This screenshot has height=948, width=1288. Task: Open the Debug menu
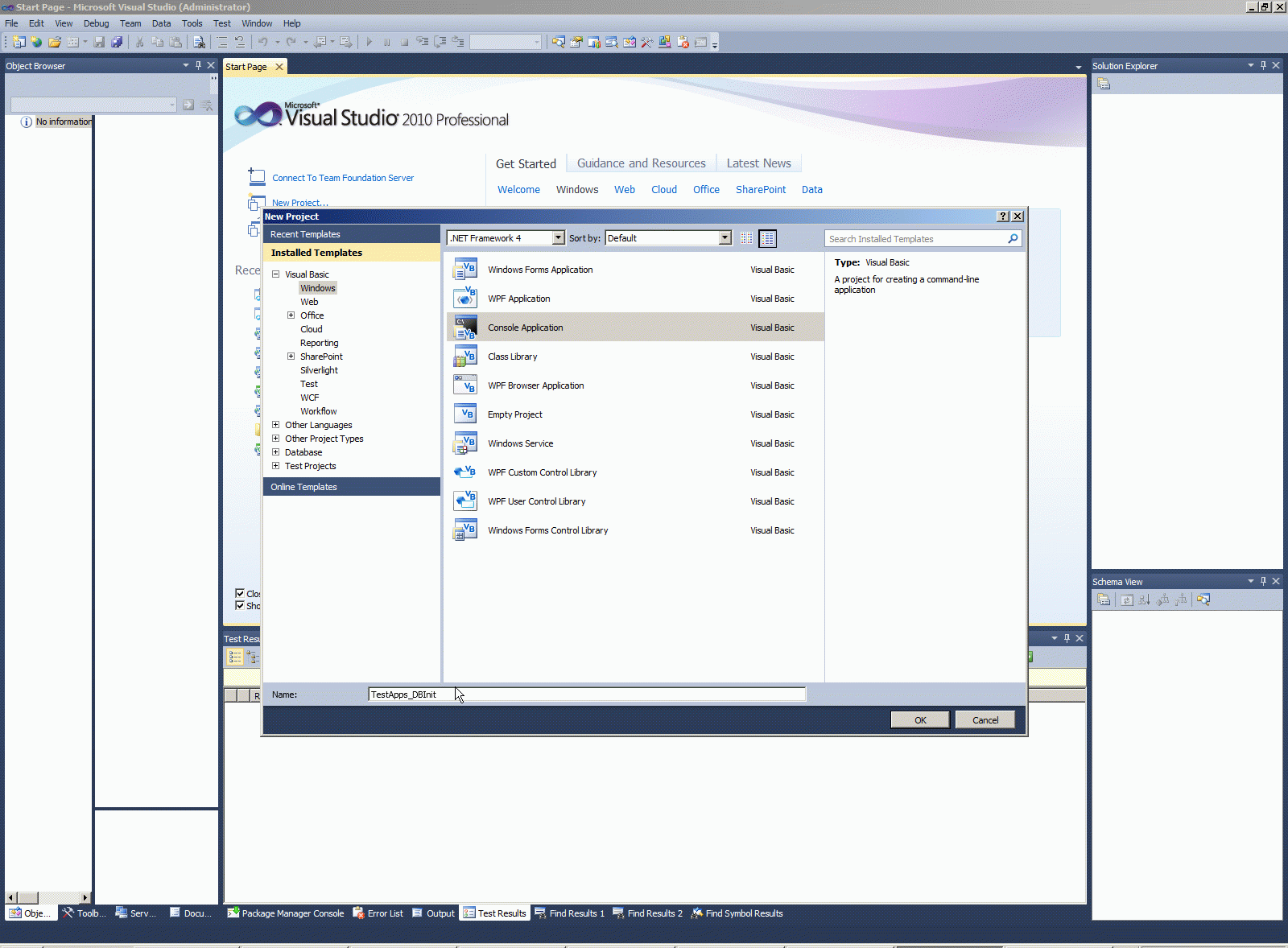coord(96,23)
